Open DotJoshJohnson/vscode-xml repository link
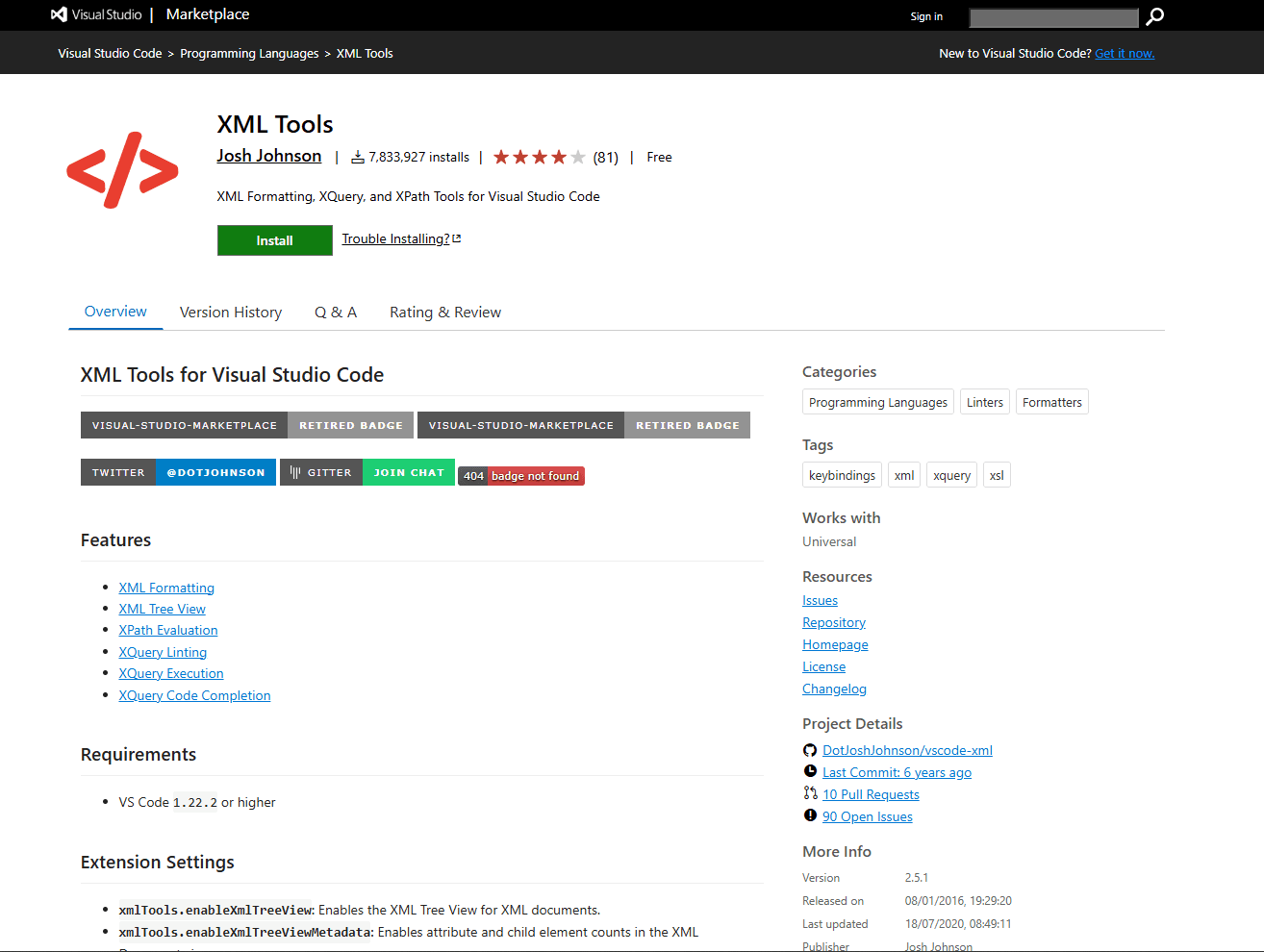1264x952 pixels. [x=907, y=750]
